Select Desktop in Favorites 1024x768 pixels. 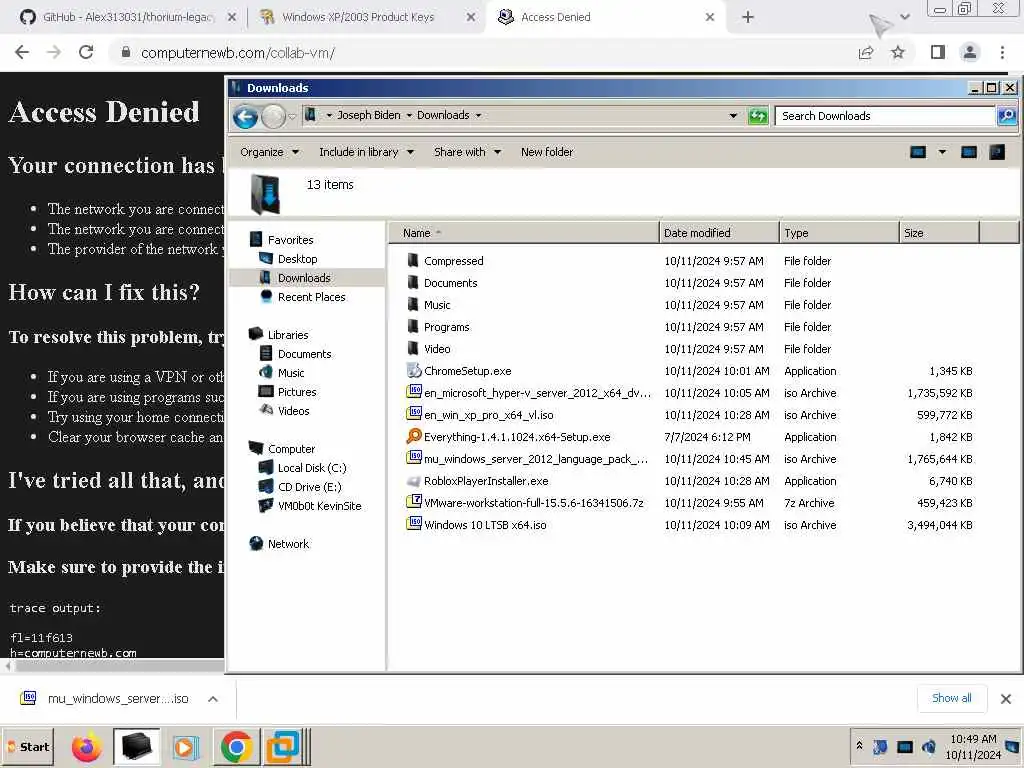[297, 259]
